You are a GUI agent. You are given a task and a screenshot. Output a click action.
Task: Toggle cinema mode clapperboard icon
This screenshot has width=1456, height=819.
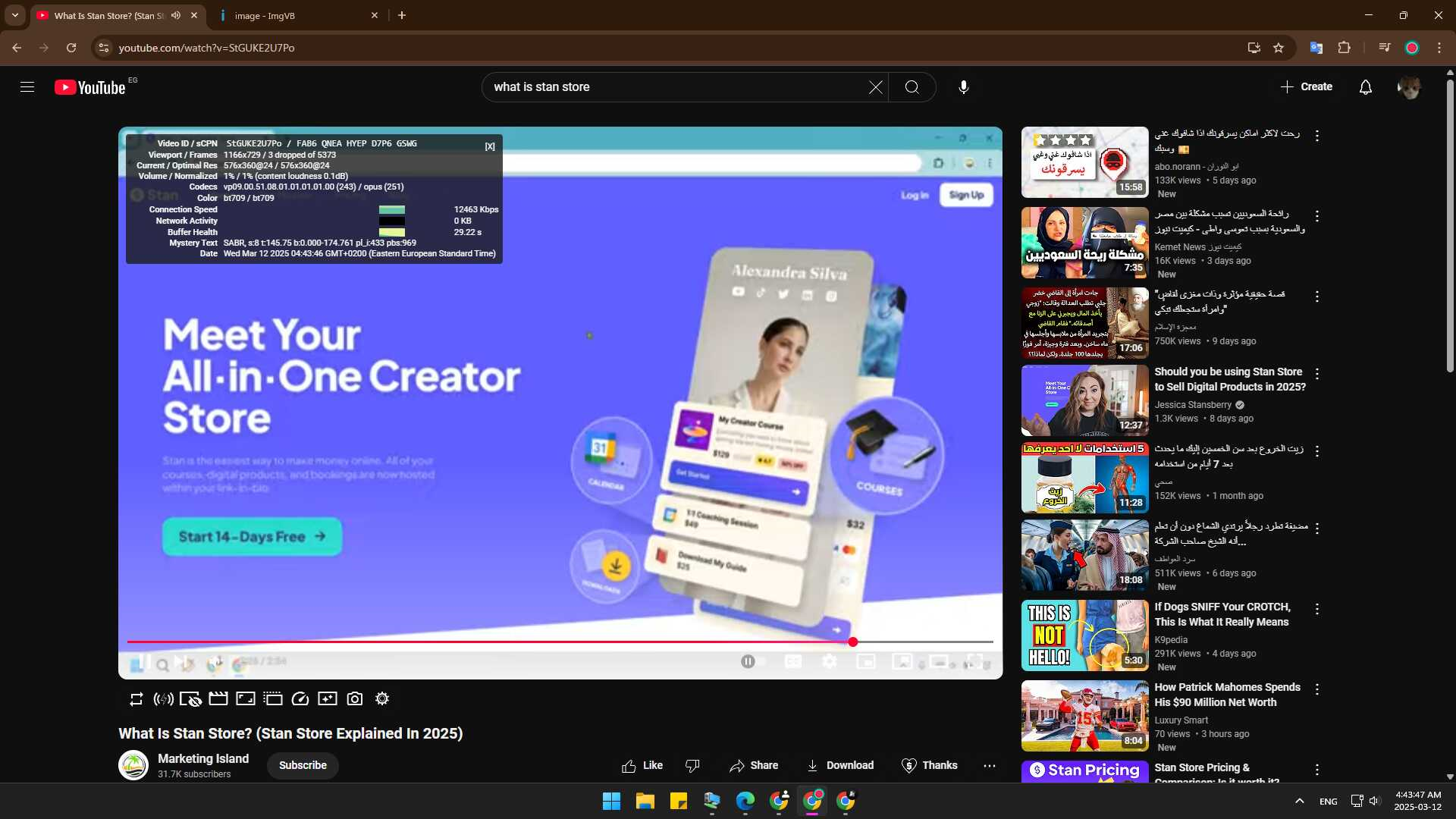pyautogui.click(x=218, y=699)
